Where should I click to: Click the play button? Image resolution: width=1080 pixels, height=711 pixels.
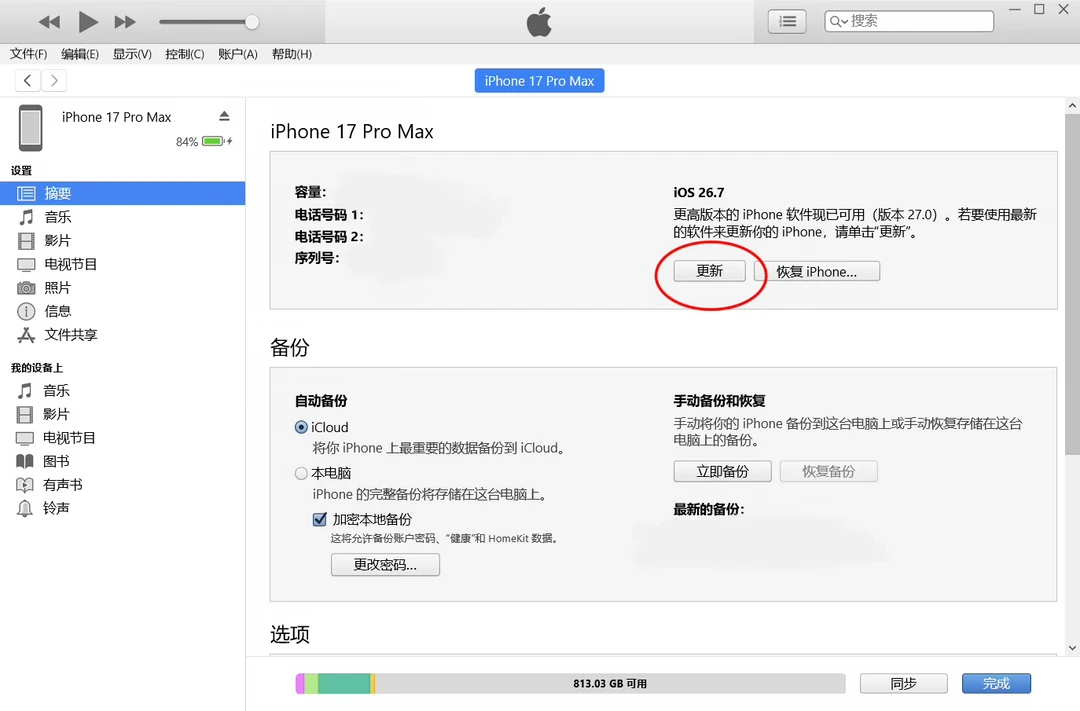[87, 22]
